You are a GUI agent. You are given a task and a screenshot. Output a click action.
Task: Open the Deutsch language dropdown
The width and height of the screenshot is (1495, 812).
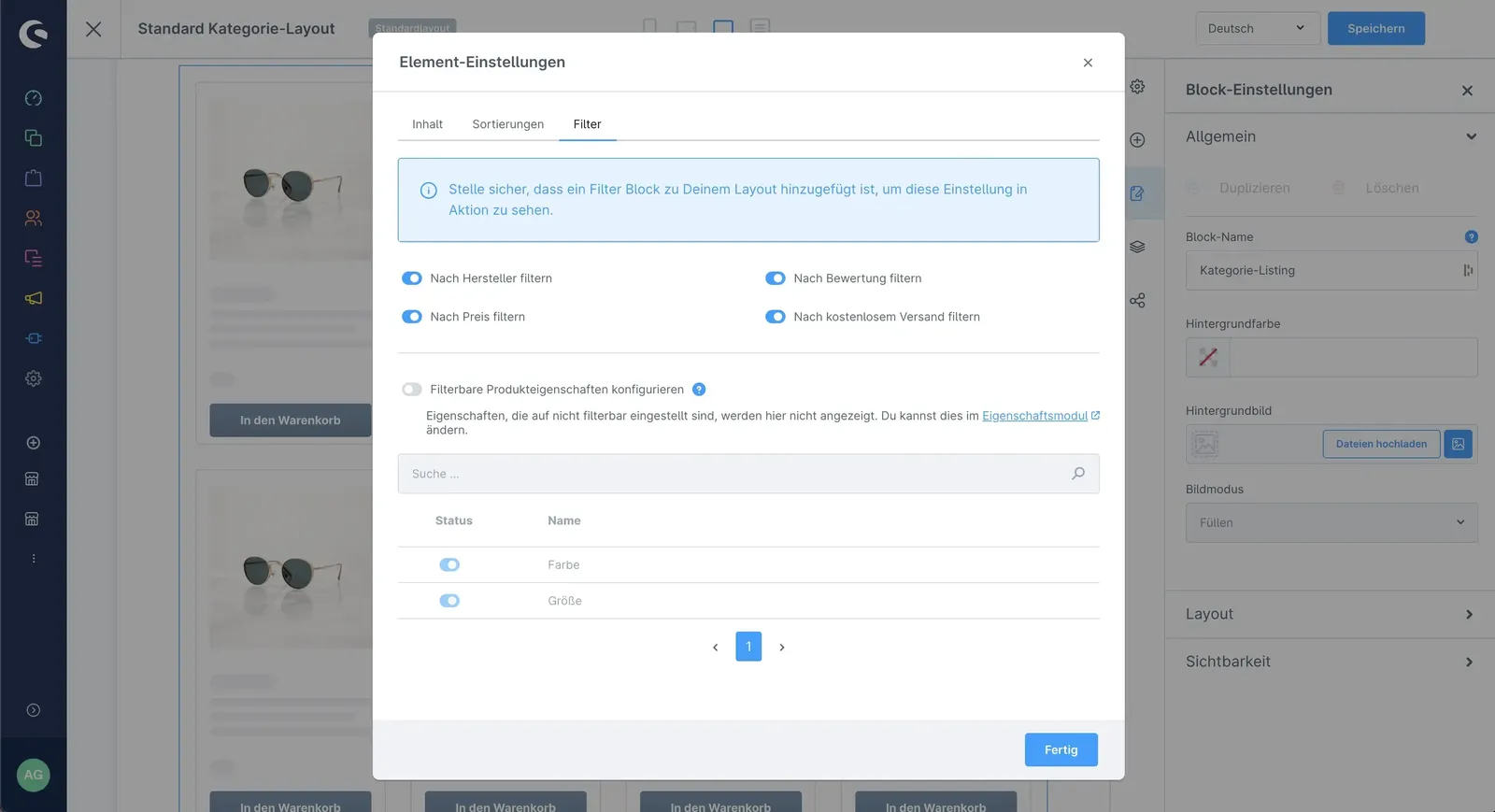[x=1258, y=29]
